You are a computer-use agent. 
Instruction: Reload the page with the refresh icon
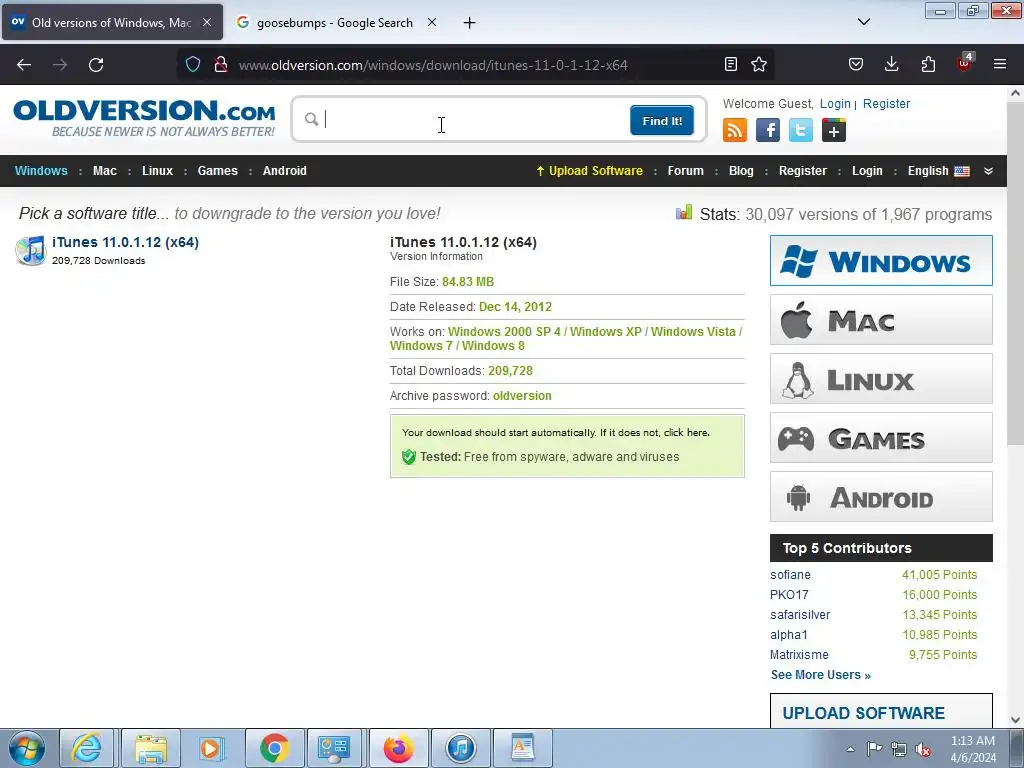(x=96, y=65)
